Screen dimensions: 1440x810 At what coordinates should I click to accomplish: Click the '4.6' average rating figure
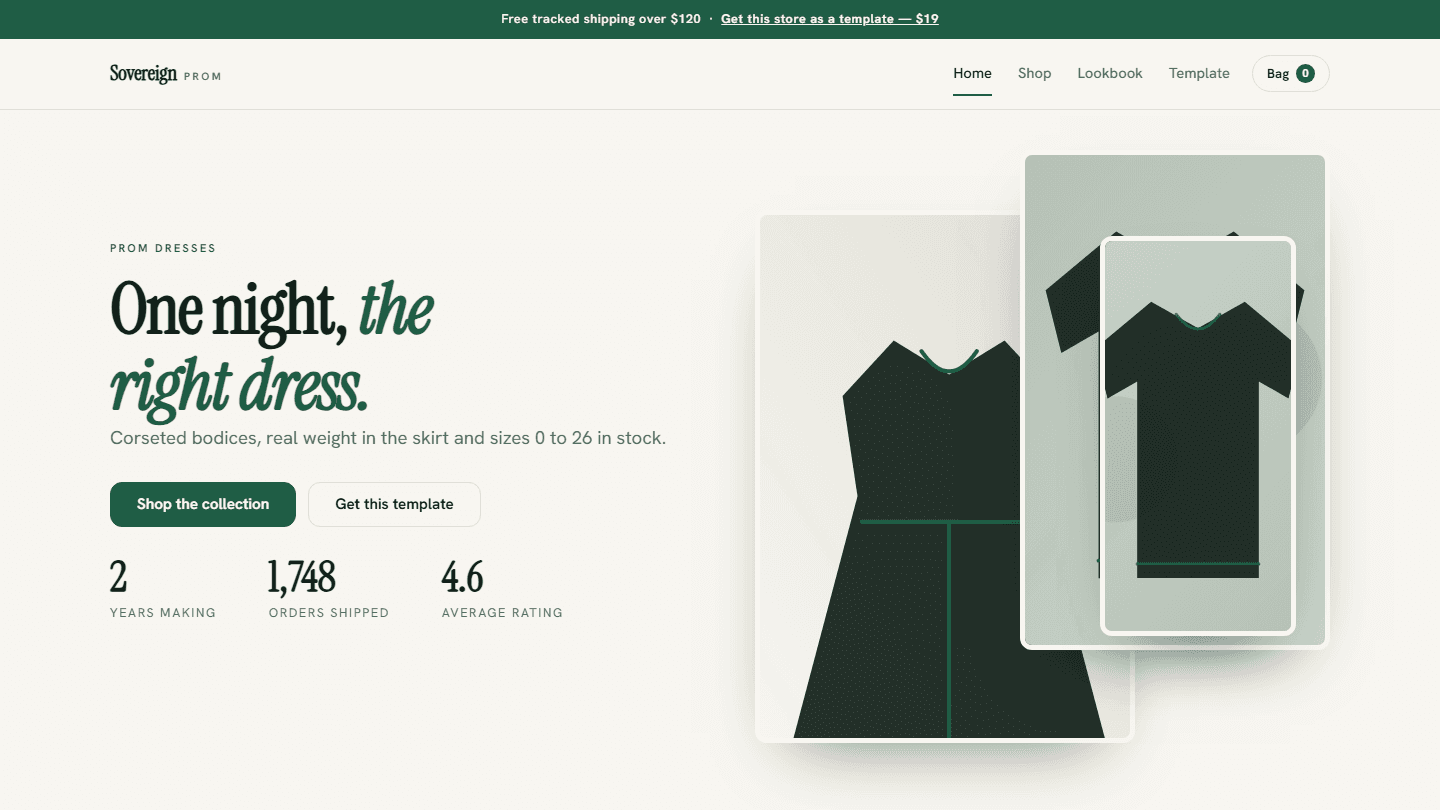(463, 577)
